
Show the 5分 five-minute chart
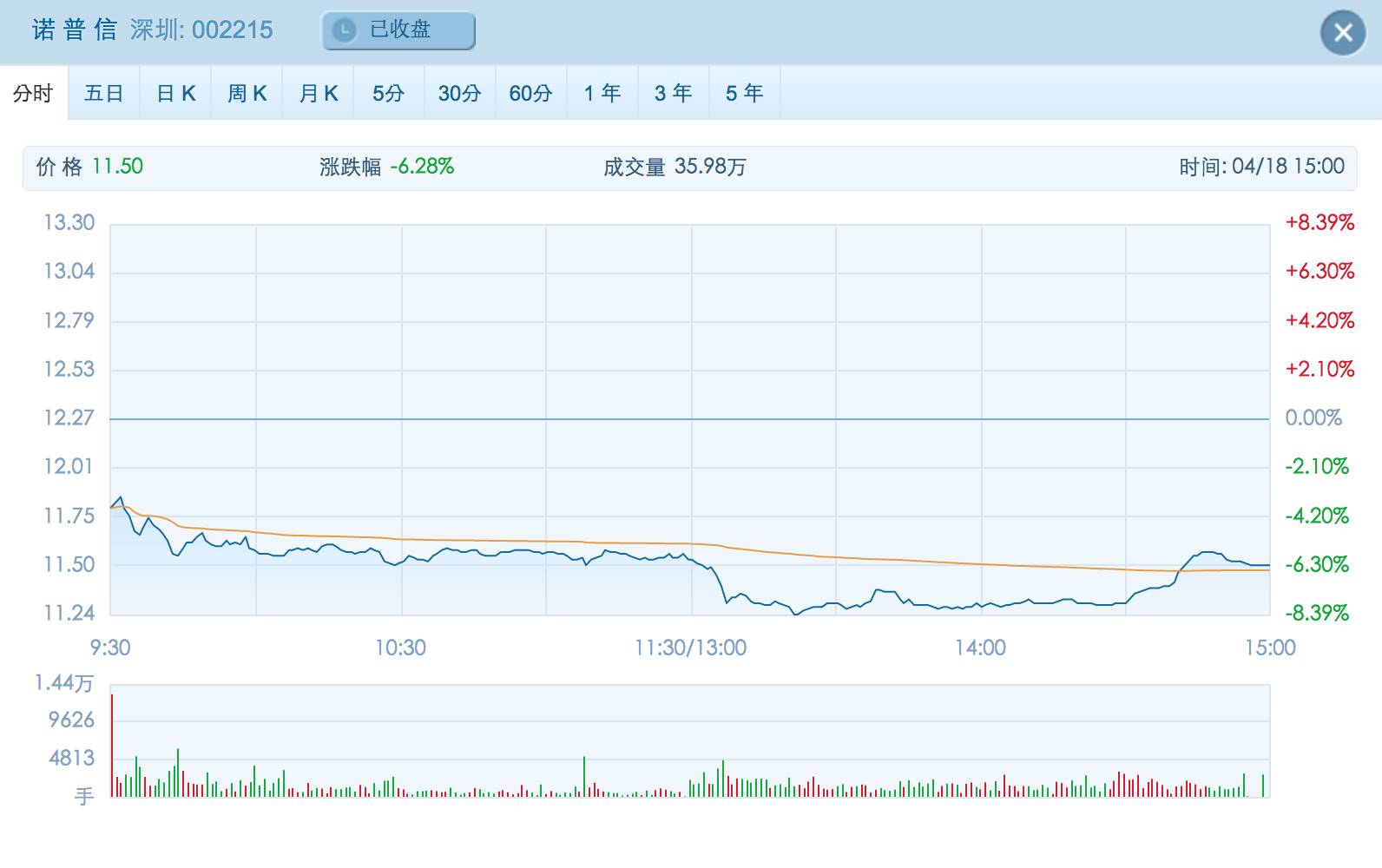389,93
